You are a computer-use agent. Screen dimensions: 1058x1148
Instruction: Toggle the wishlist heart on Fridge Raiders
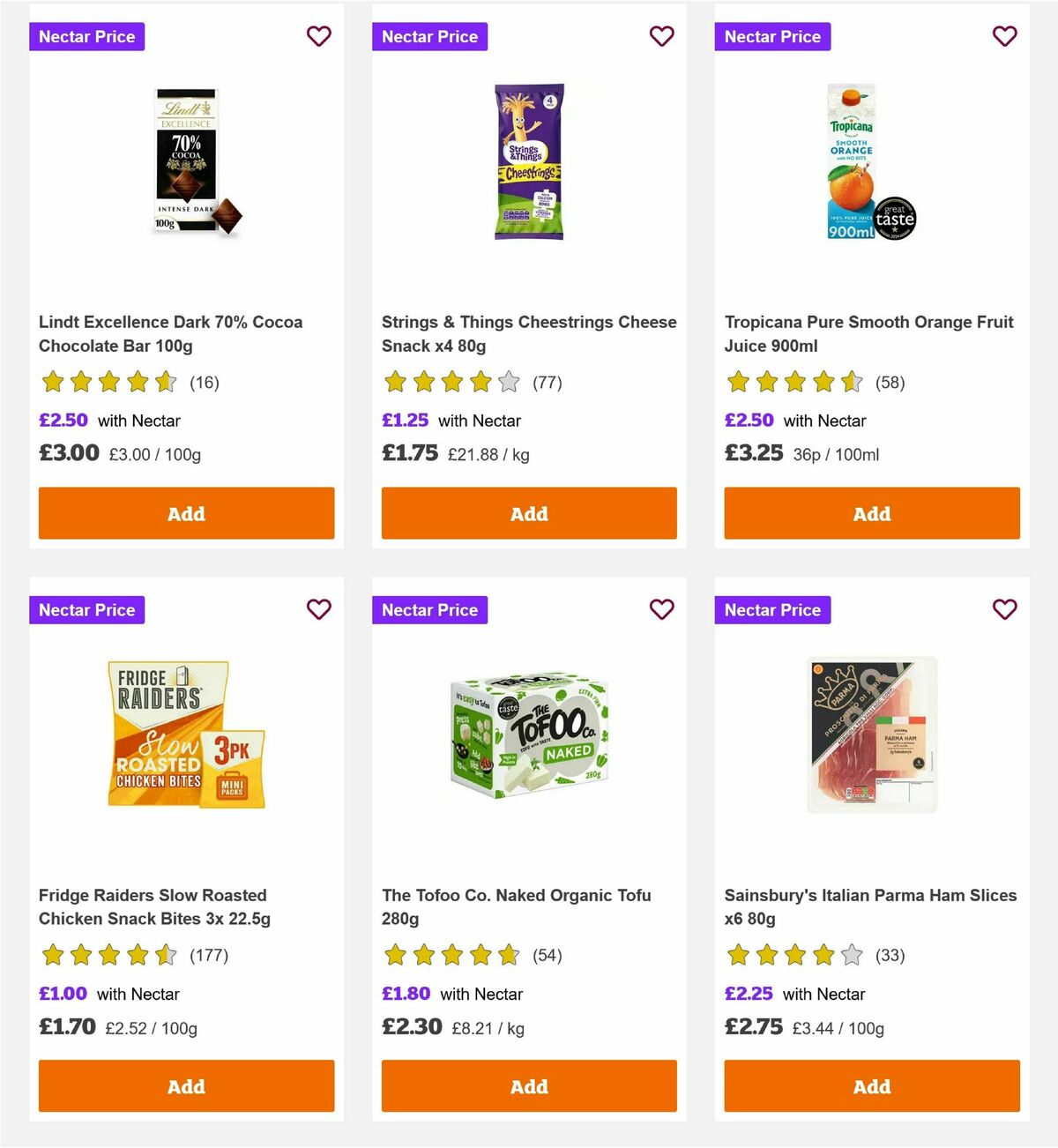coord(318,609)
